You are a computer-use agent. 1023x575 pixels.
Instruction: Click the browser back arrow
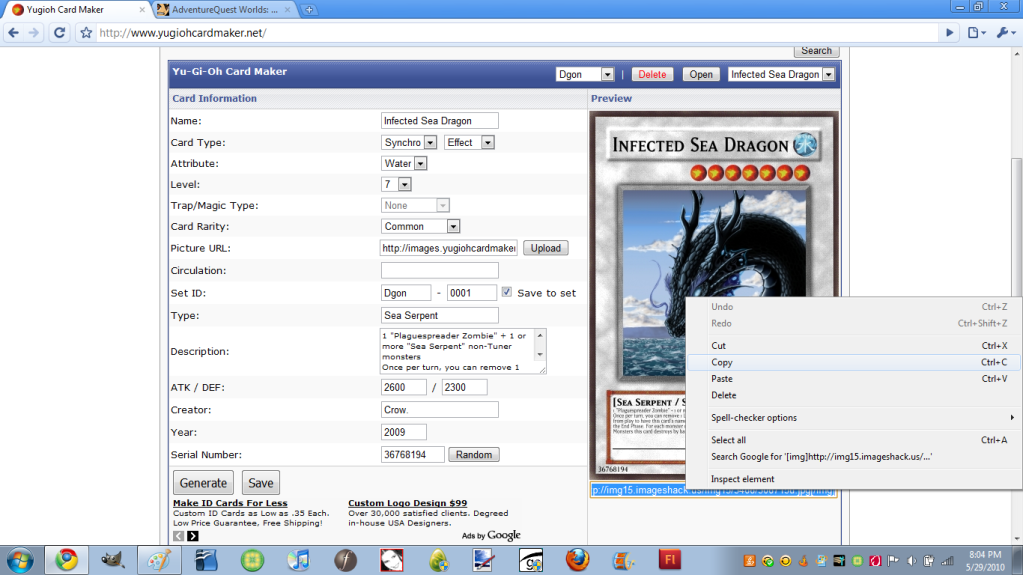coord(14,33)
